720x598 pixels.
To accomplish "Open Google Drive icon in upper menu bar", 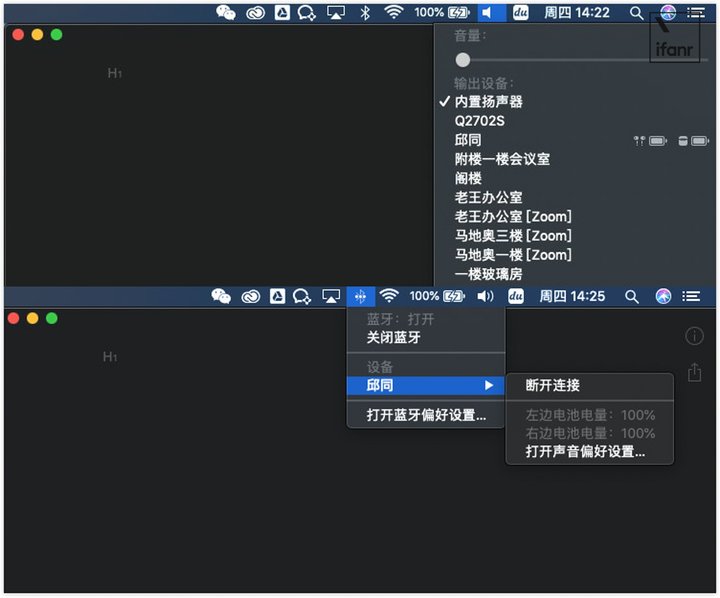I will [282, 13].
